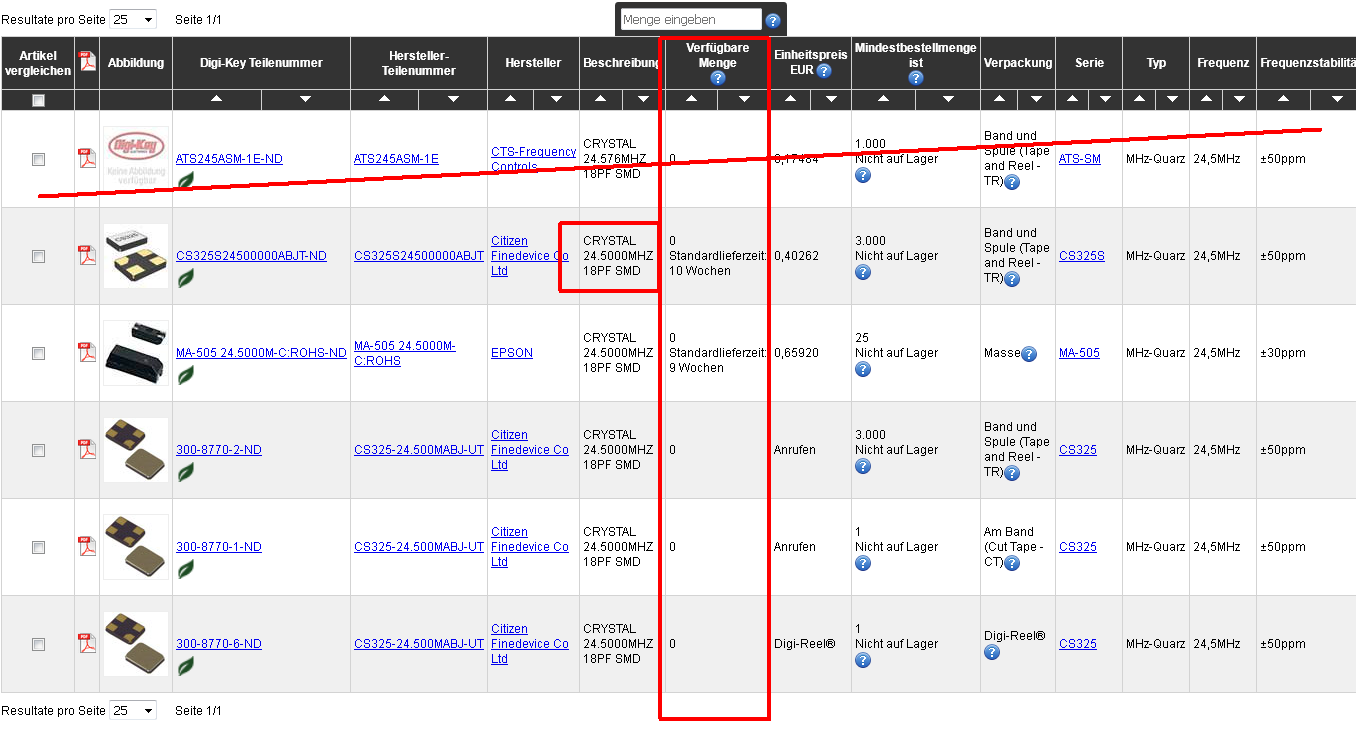Open EPSON manufacturer link
Viewport: 1356px width, 729px height.
(512, 353)
